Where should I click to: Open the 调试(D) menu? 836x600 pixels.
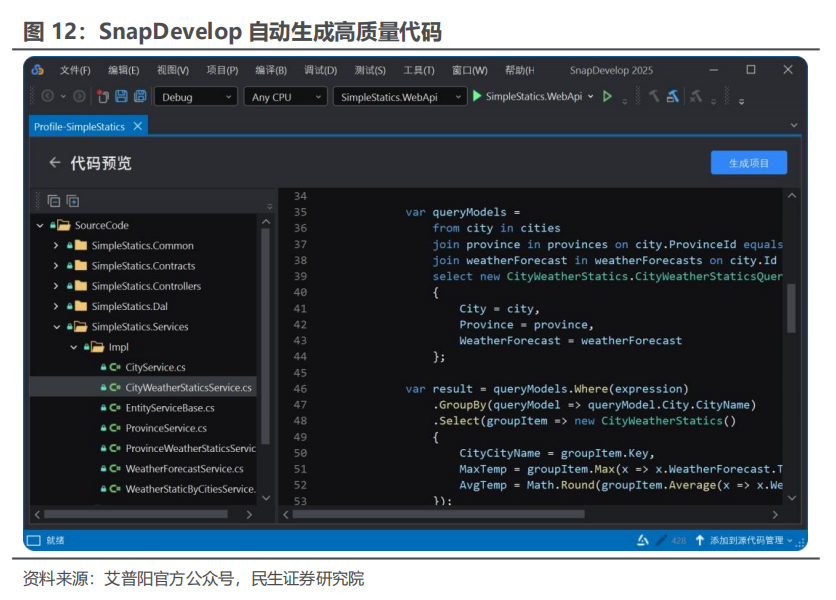(x=320, y=70)
